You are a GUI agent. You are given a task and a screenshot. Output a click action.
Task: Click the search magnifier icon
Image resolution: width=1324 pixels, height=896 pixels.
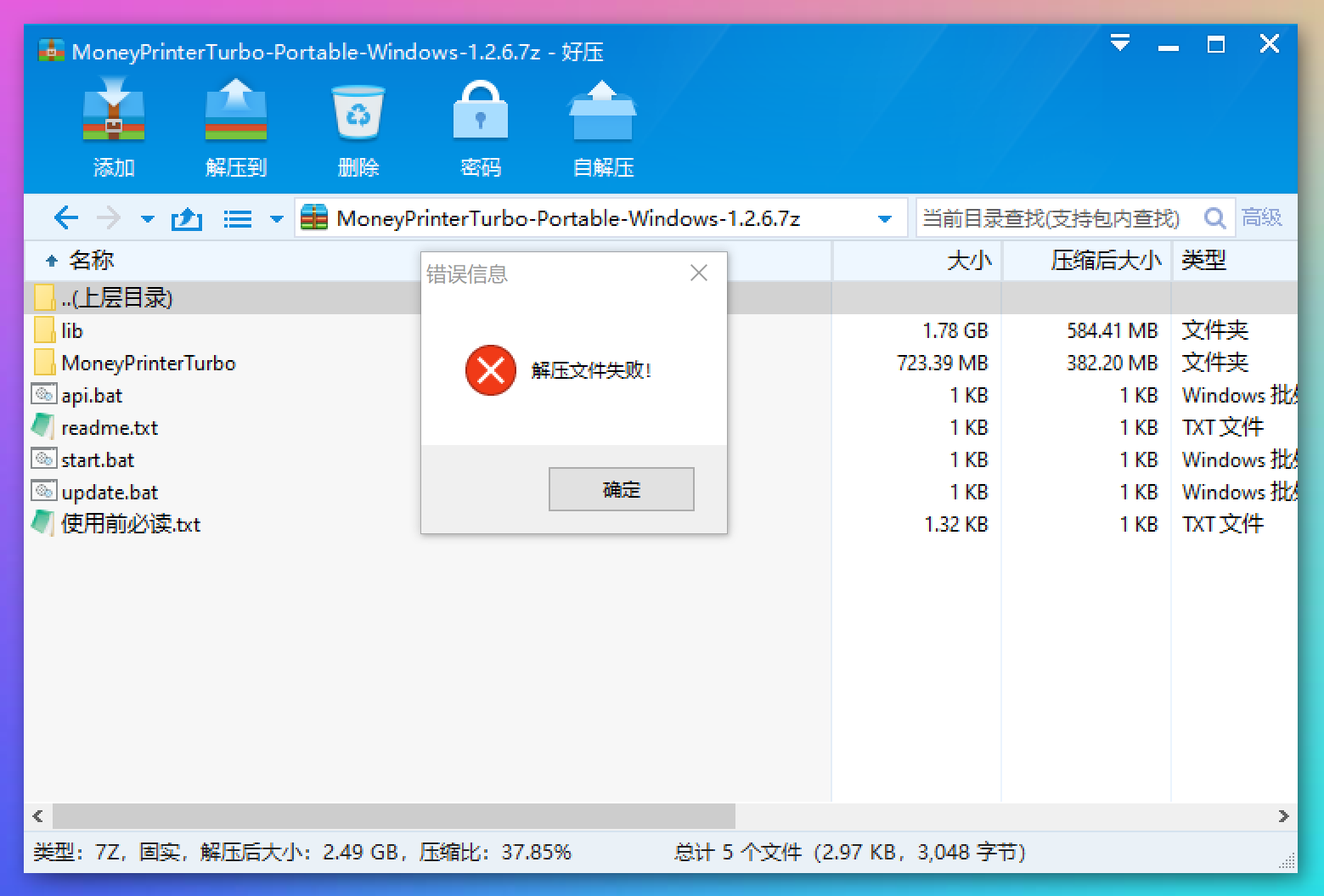pos(1214,217)
